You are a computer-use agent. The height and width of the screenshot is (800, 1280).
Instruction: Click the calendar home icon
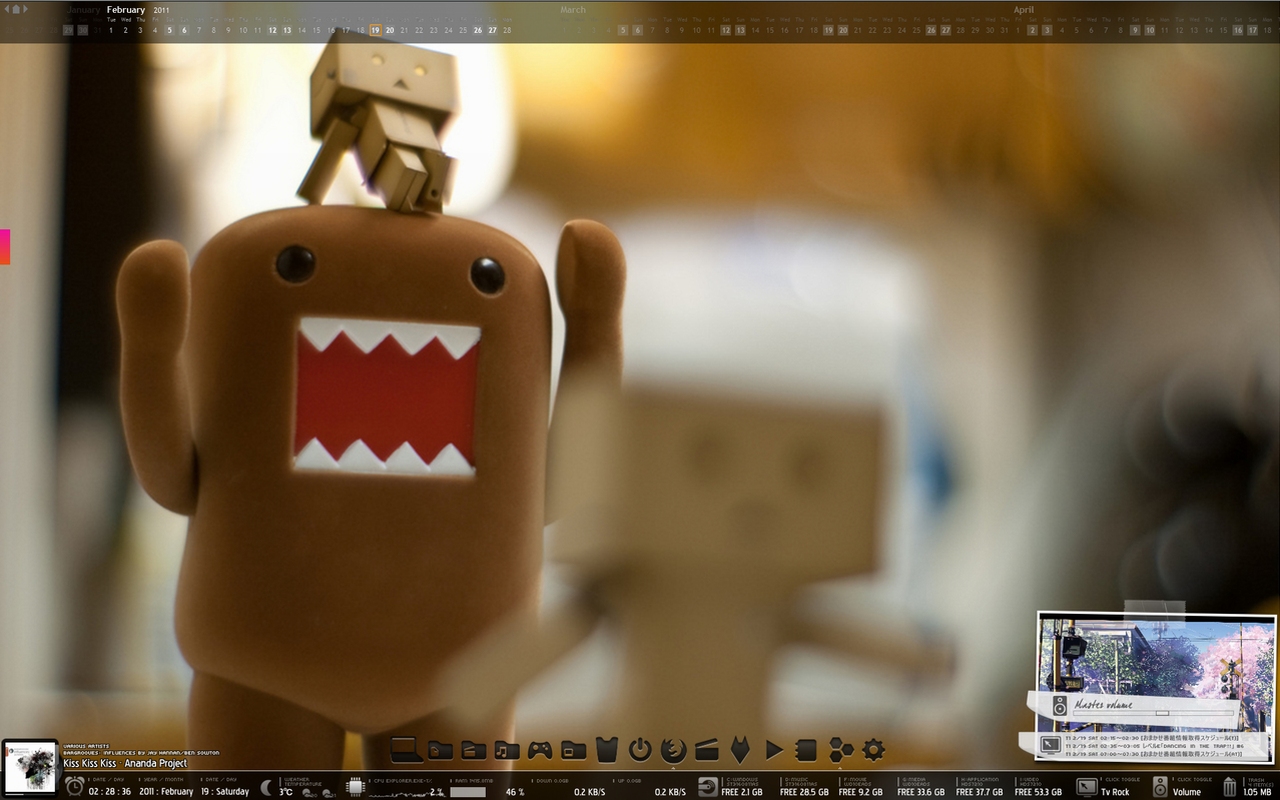(x=15, y=9)
